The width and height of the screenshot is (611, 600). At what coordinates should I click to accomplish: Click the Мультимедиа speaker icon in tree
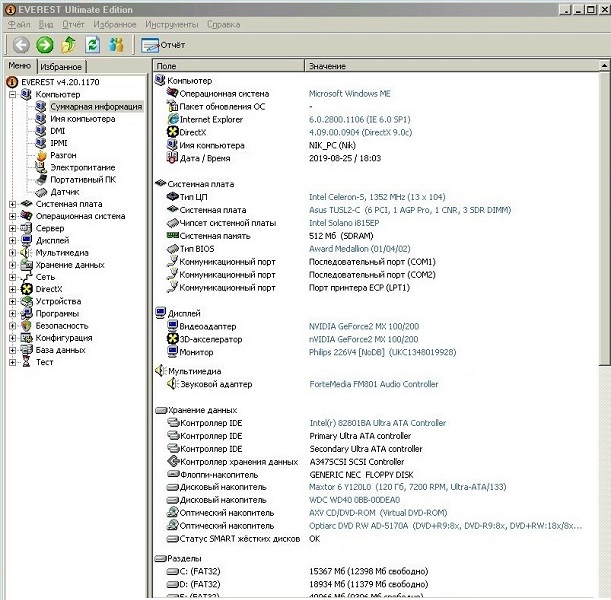tap(26, 252)
